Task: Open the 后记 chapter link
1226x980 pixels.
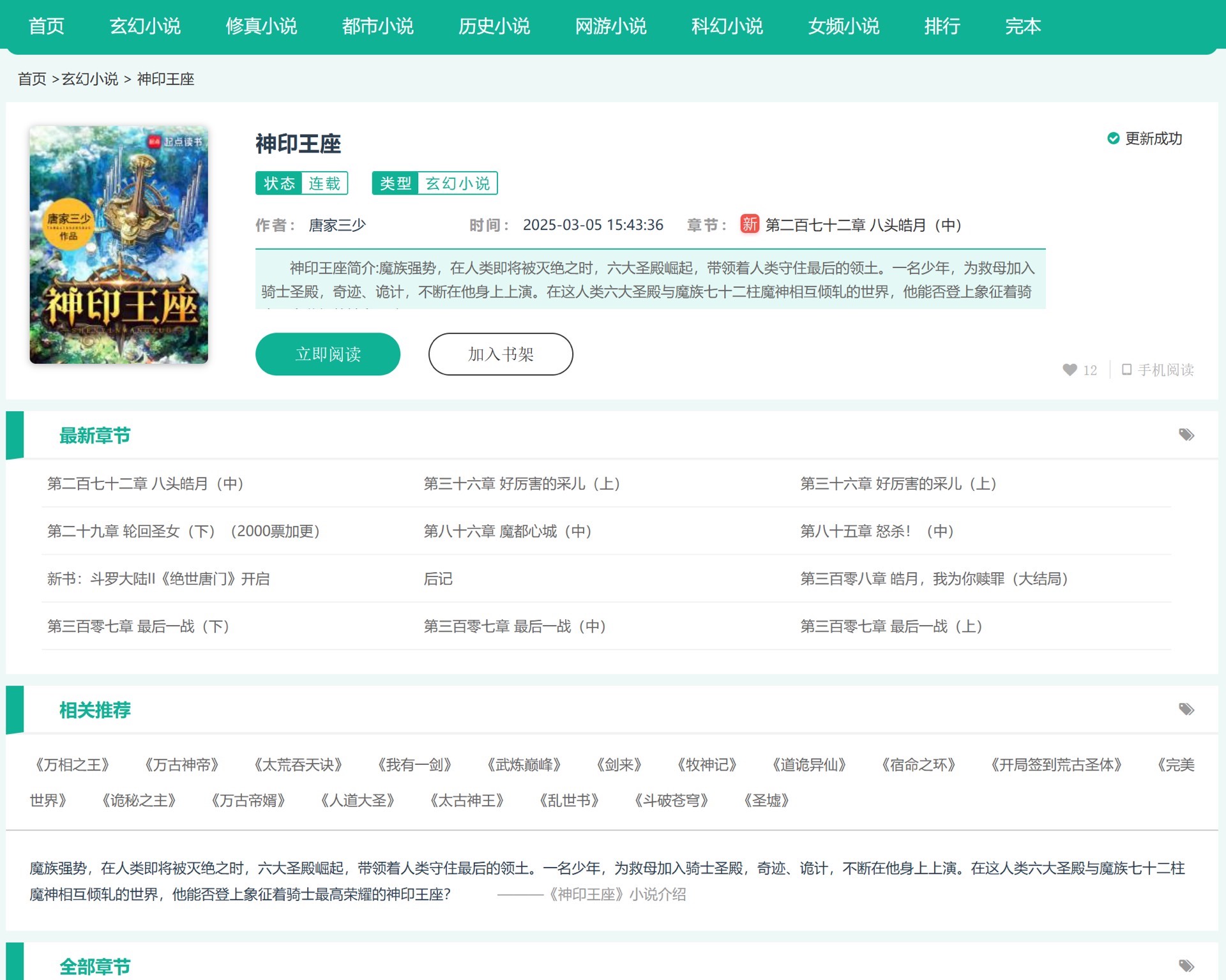Action: pos(438,579)
